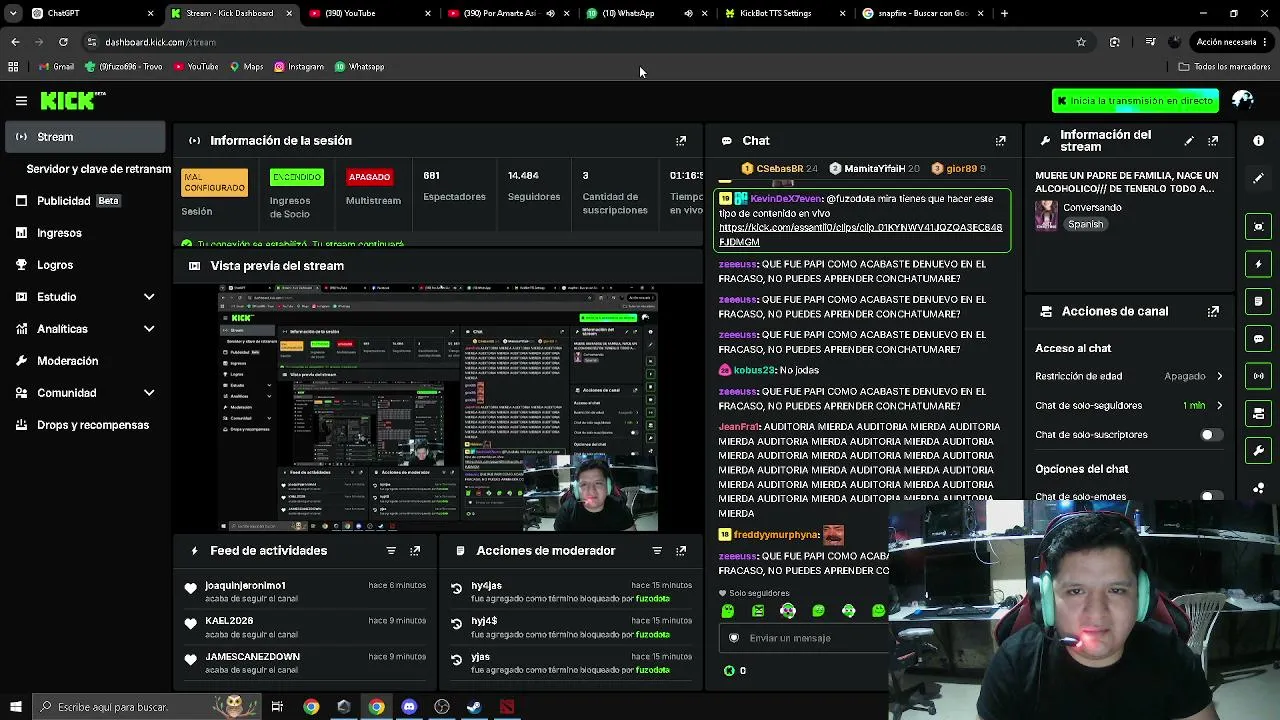Viewport: 1280px width, 720px height.
Task: Open the hamburger menu beside the Kick logo
Action: coord(21,100)
